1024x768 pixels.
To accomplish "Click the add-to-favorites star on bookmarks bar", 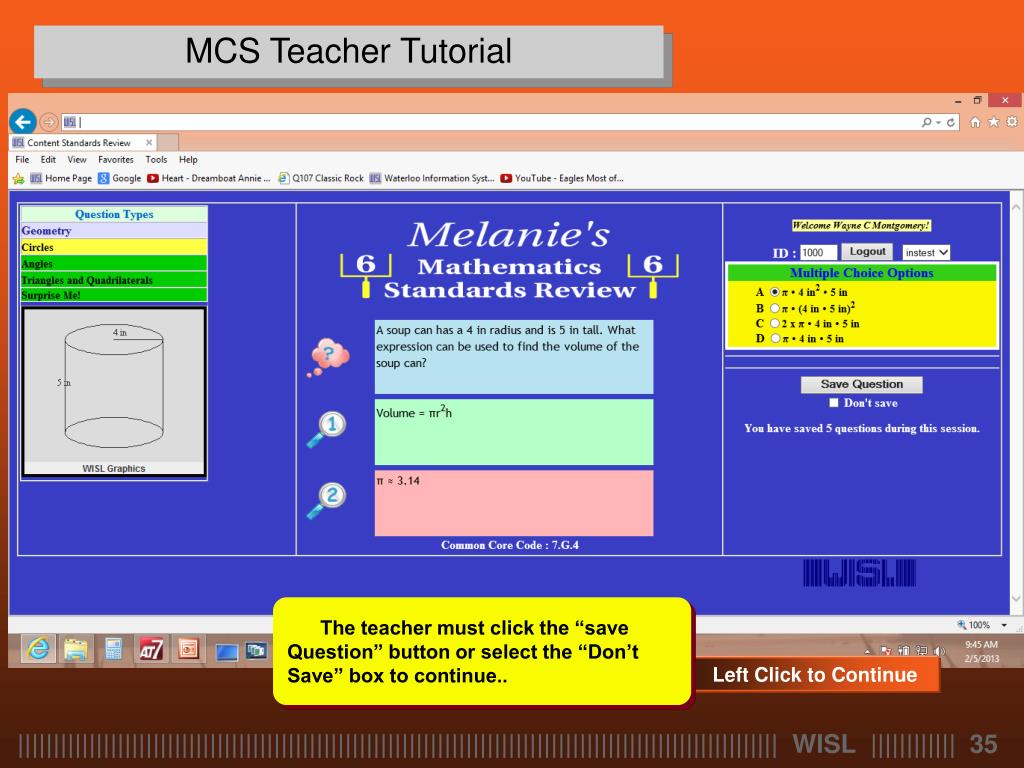I will click(18, 178).
